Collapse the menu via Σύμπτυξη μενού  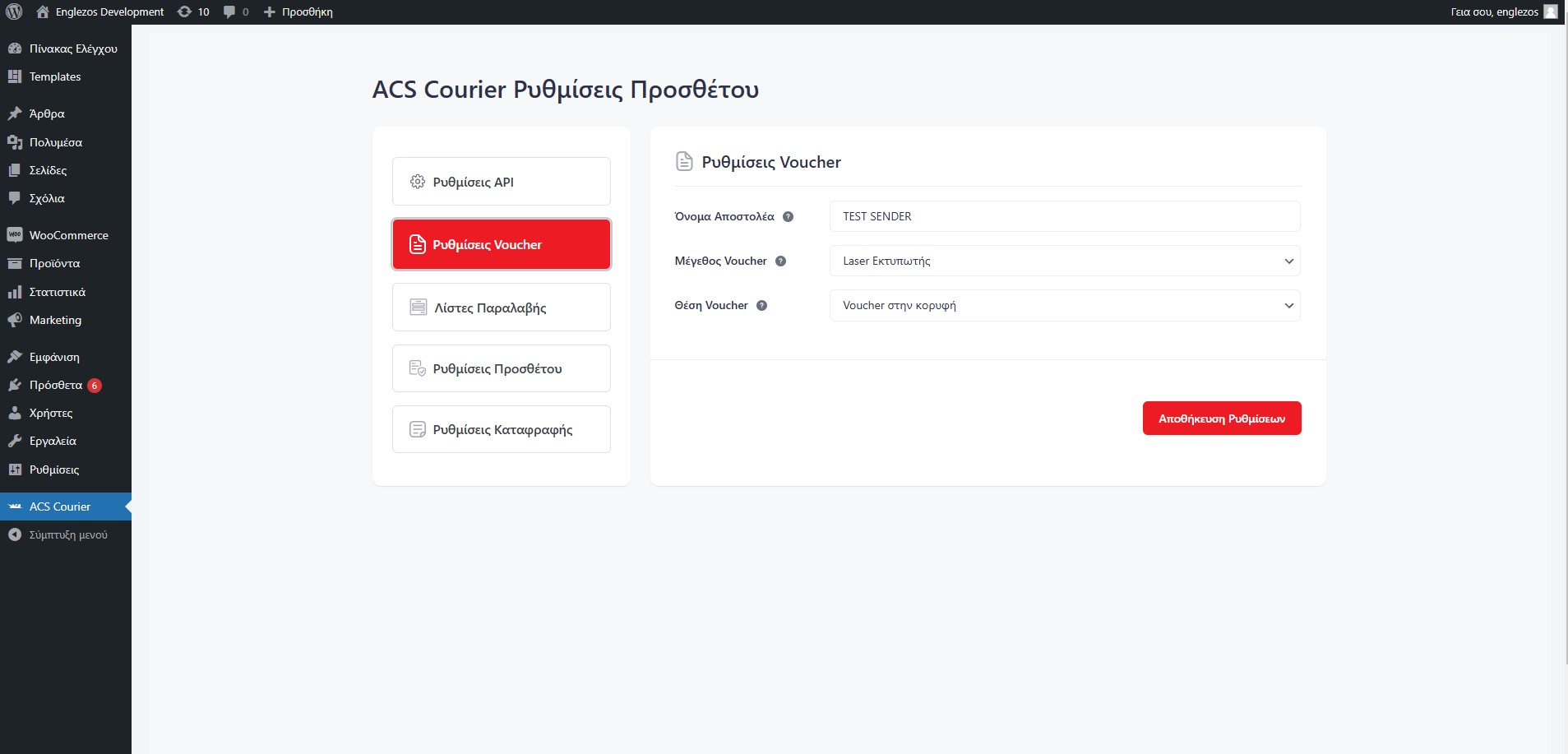pos(66,534)
